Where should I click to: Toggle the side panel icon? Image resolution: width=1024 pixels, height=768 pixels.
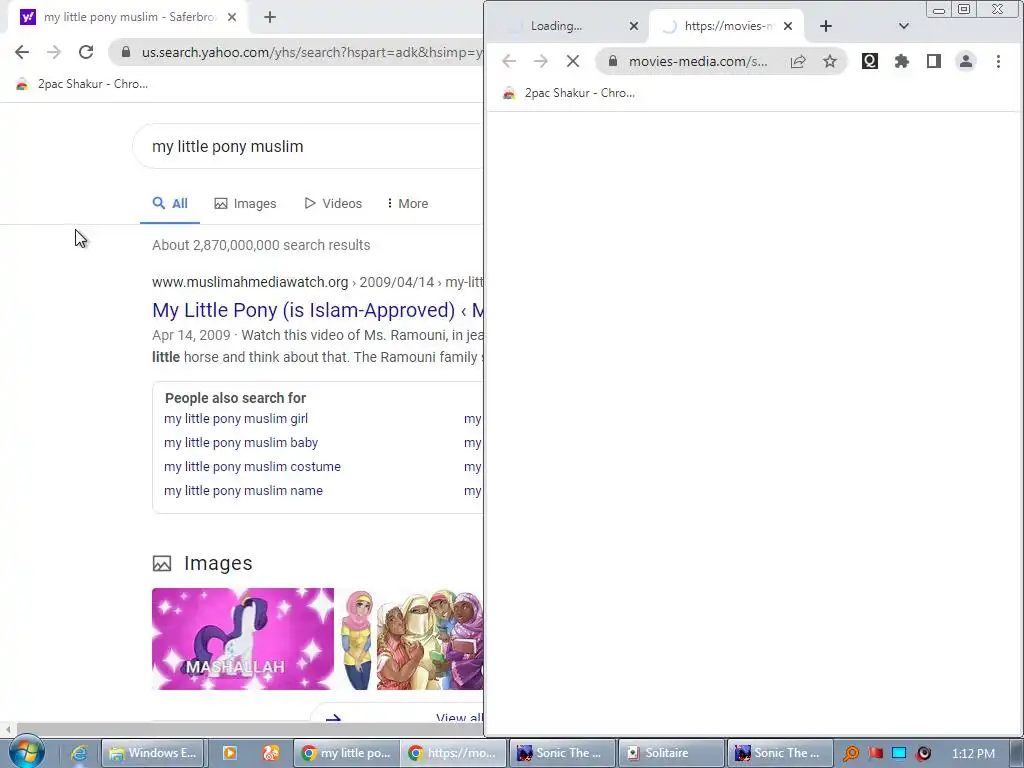point(934,61)
